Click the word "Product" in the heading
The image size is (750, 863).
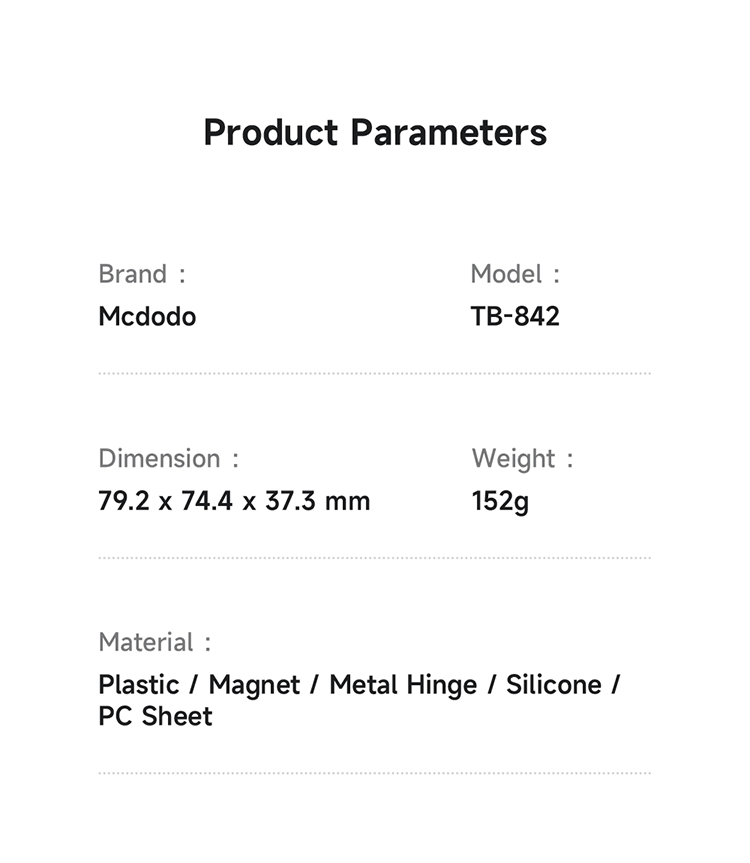tap(271, 133)
